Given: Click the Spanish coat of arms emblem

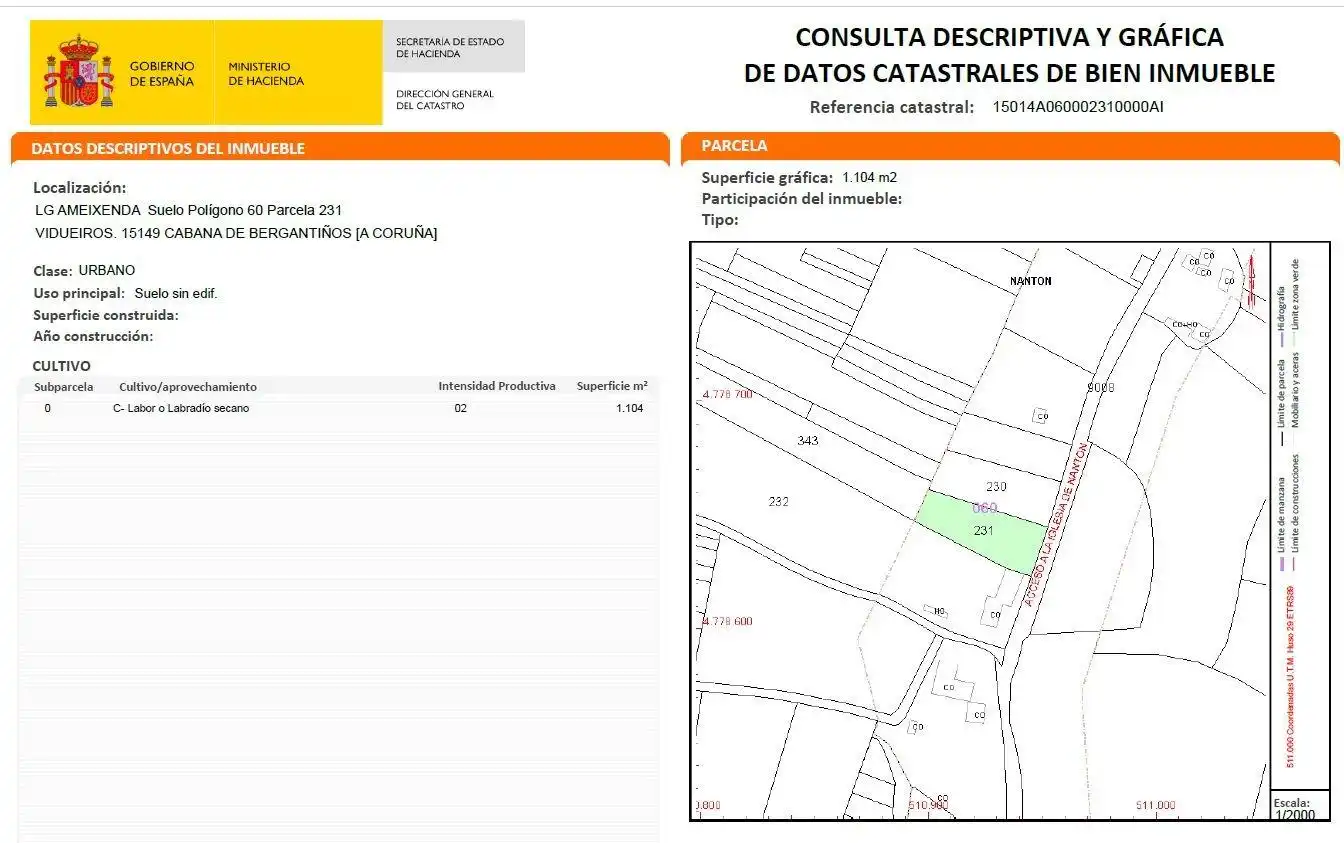Looking at the screenshot, I should tap(79, 72).
